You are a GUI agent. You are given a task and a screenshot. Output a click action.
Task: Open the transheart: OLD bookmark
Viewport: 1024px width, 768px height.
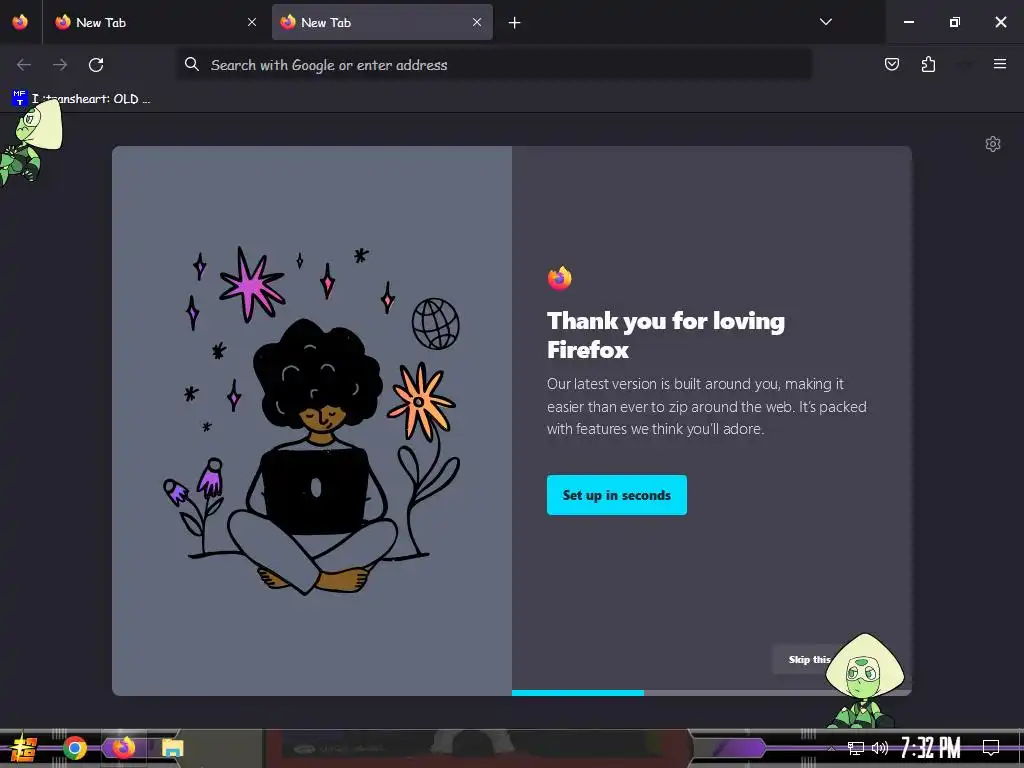tap(82, 99)
